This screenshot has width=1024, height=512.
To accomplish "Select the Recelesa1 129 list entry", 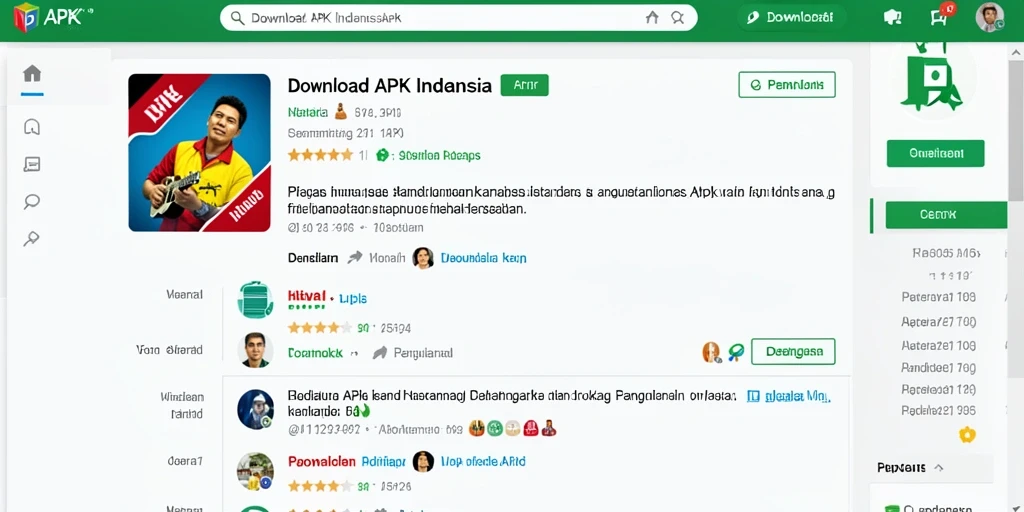I will point(938,389).
